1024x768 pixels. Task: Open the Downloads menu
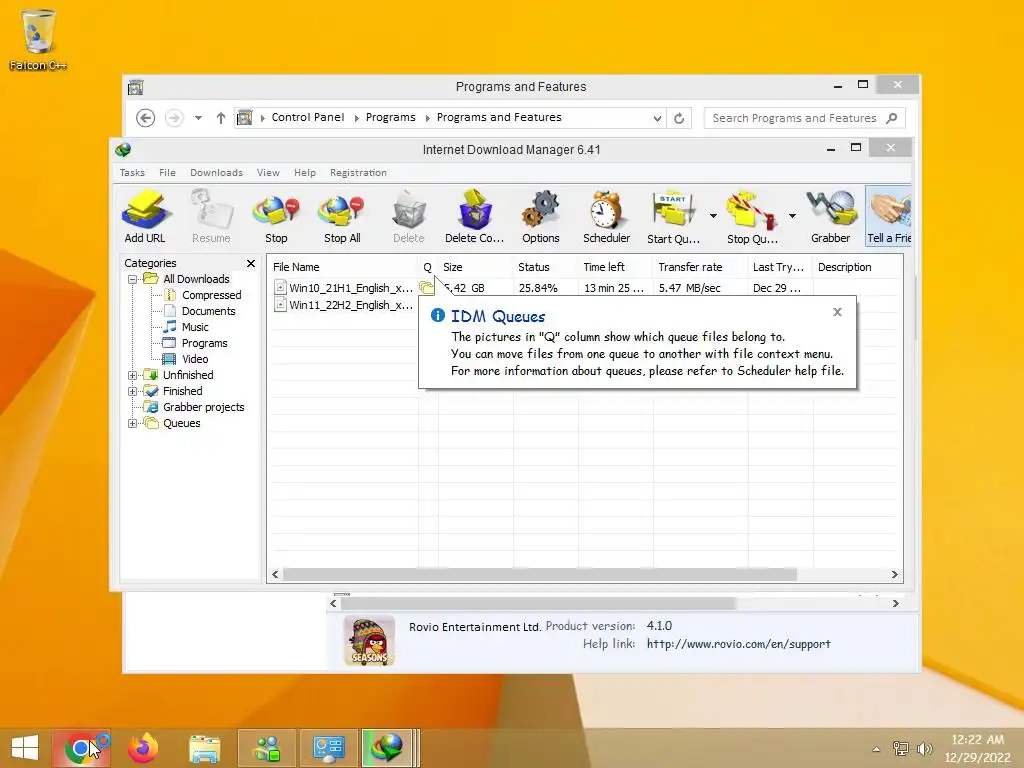pyautogui.click(x=216, y=172)
